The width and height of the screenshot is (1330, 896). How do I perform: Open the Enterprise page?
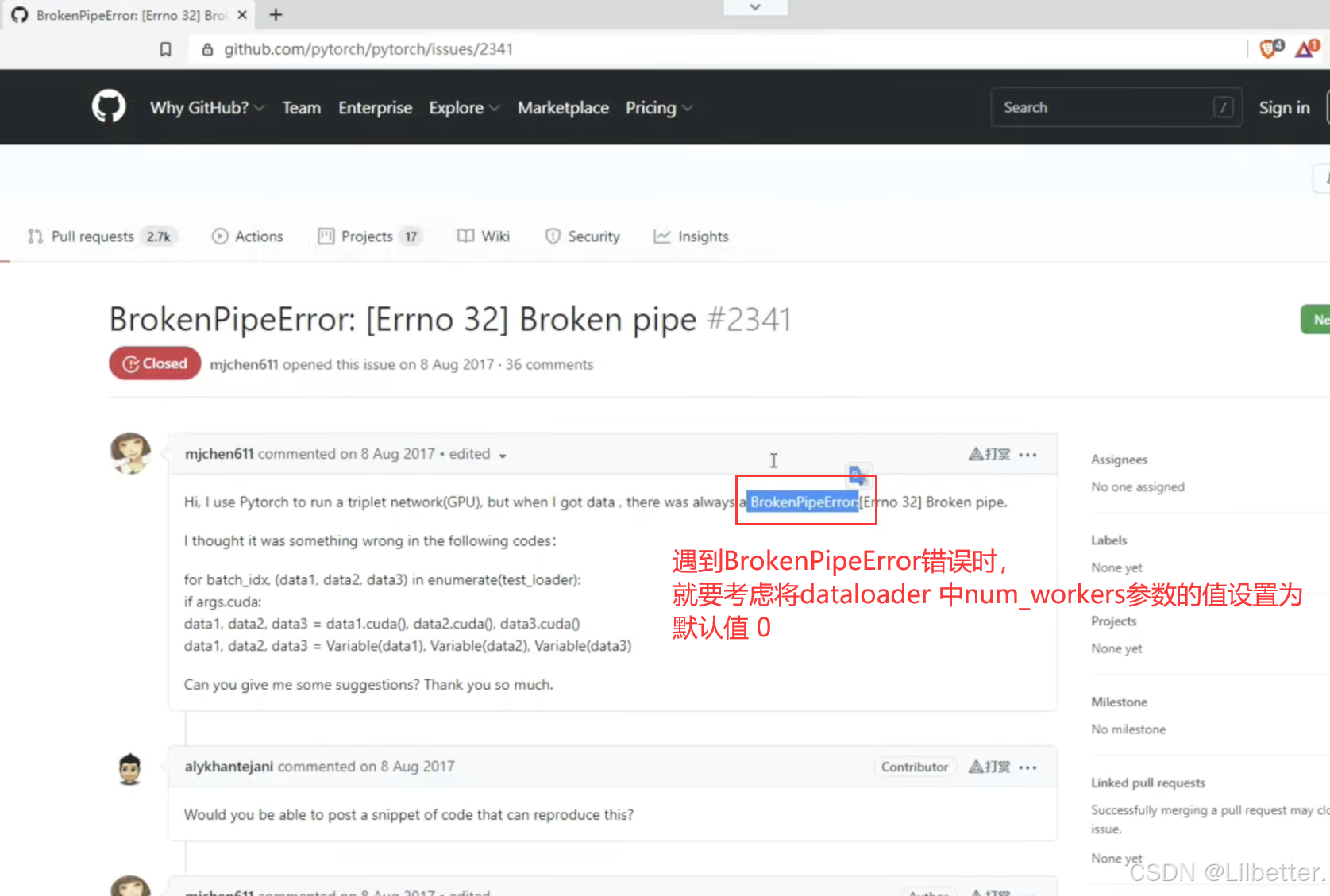tap(375, 108)
